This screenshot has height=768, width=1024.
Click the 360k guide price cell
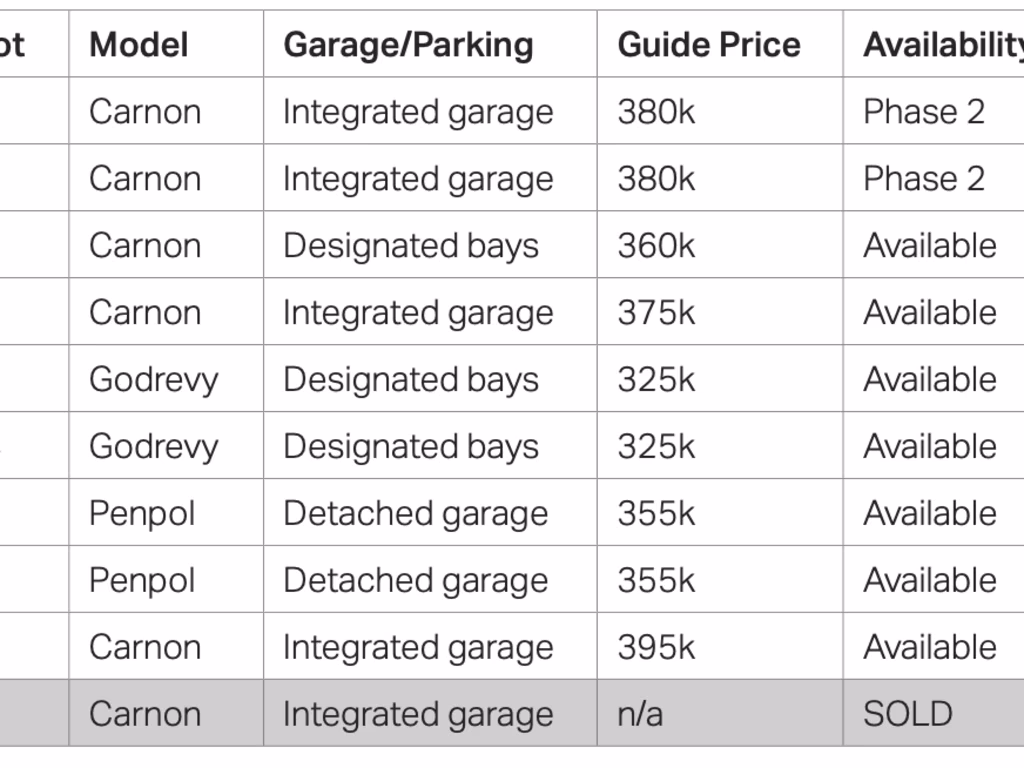coord(656,245)
